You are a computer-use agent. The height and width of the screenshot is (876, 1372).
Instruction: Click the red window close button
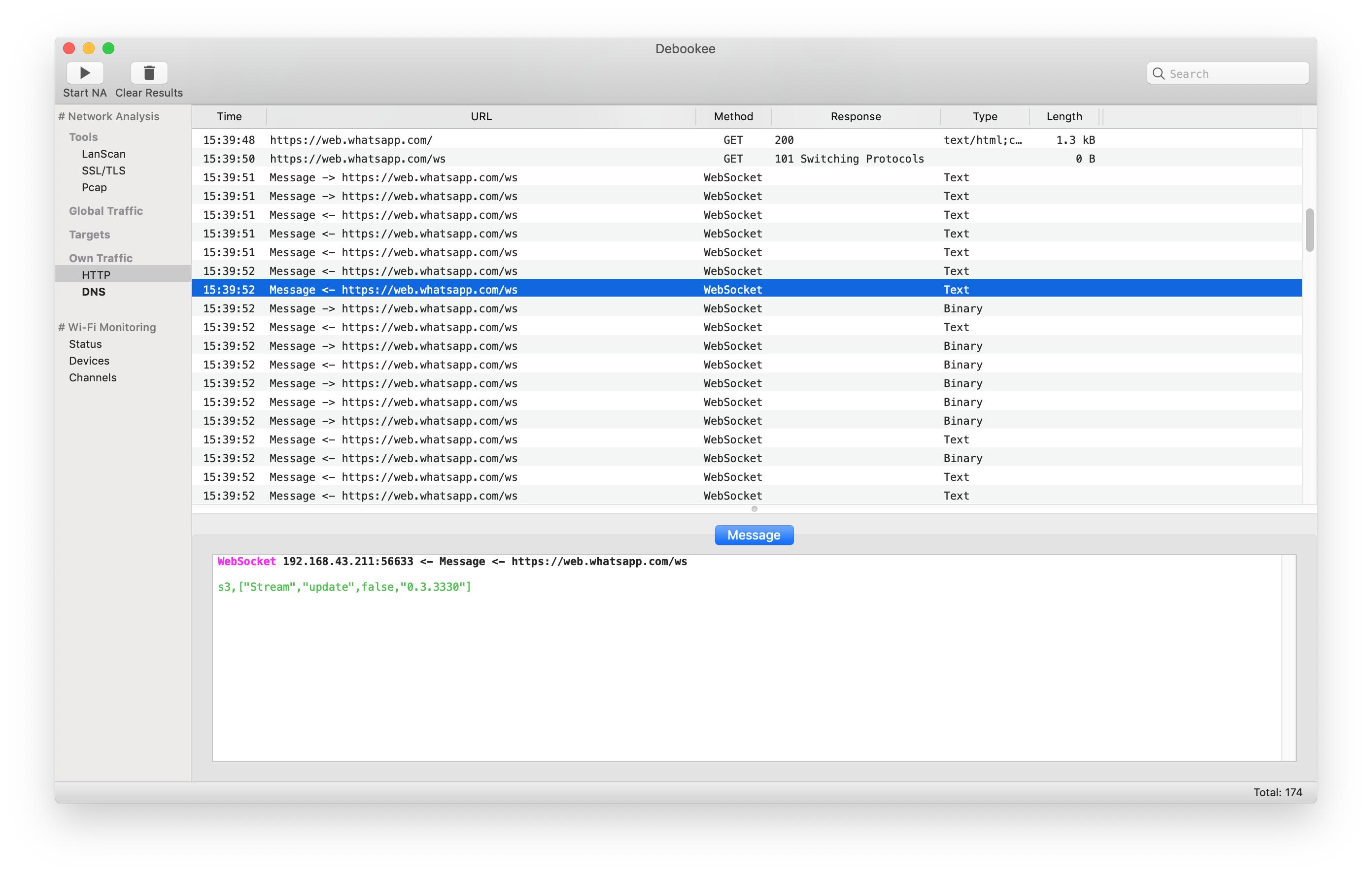[69, 48]
